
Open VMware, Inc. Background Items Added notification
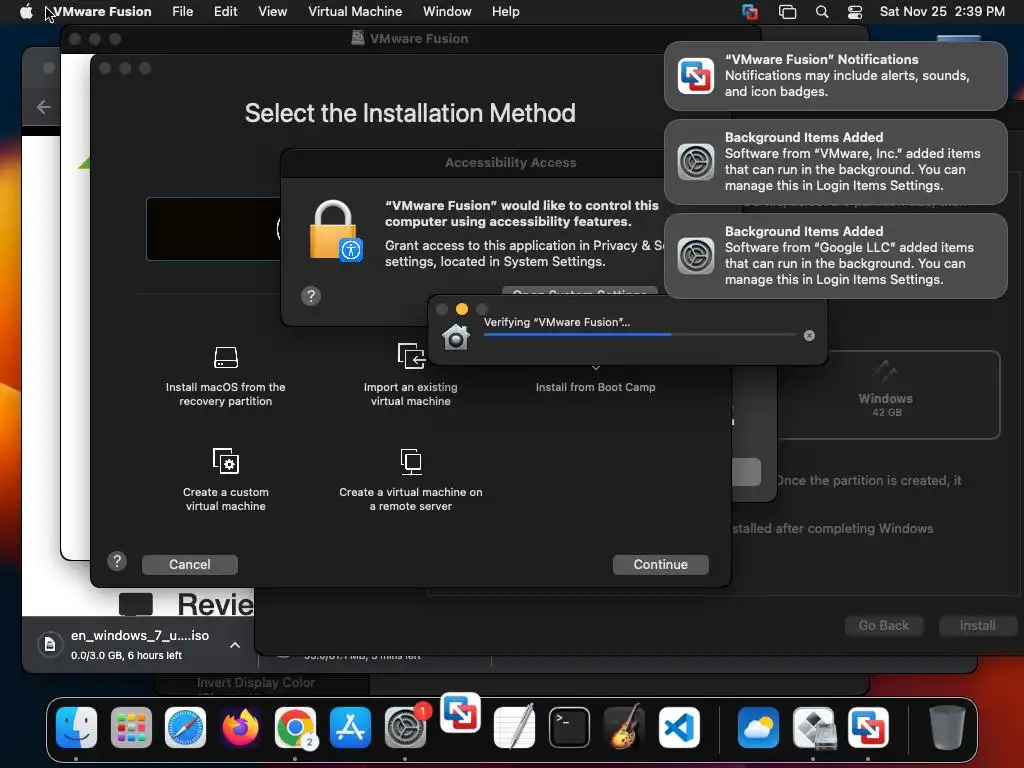(835, 162)
